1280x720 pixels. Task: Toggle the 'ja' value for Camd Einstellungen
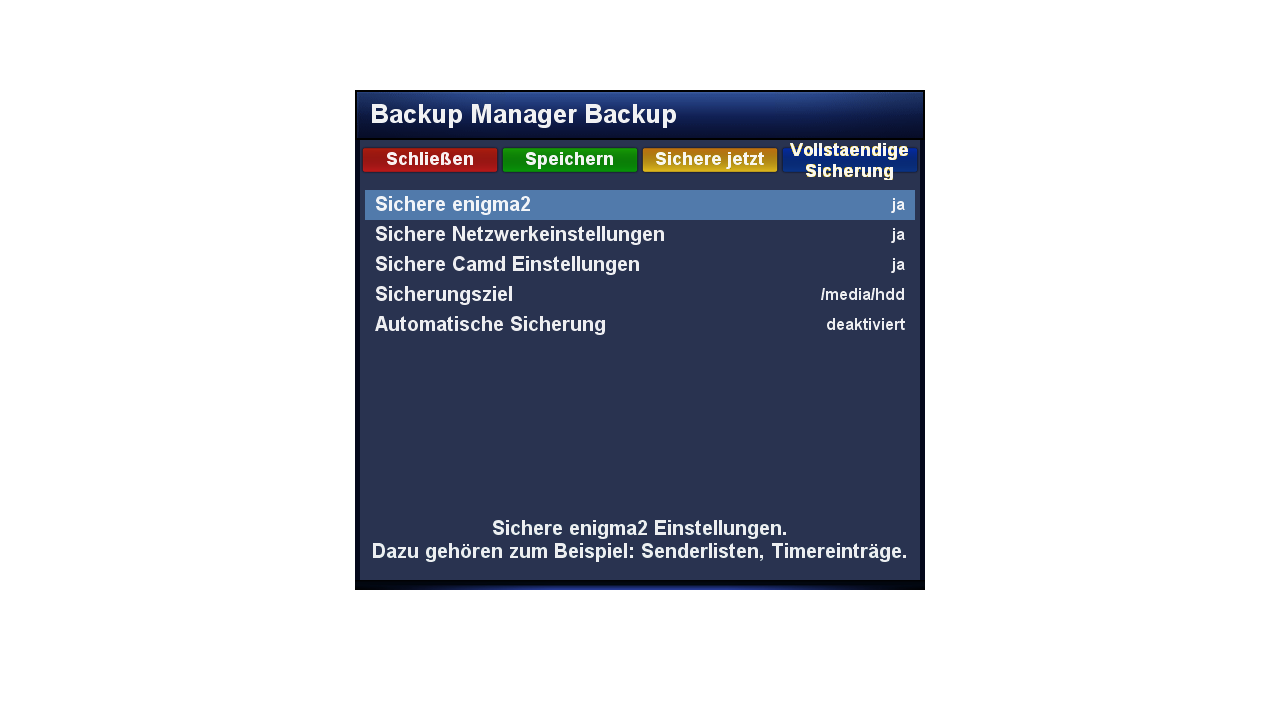click(x=898, y=265)
